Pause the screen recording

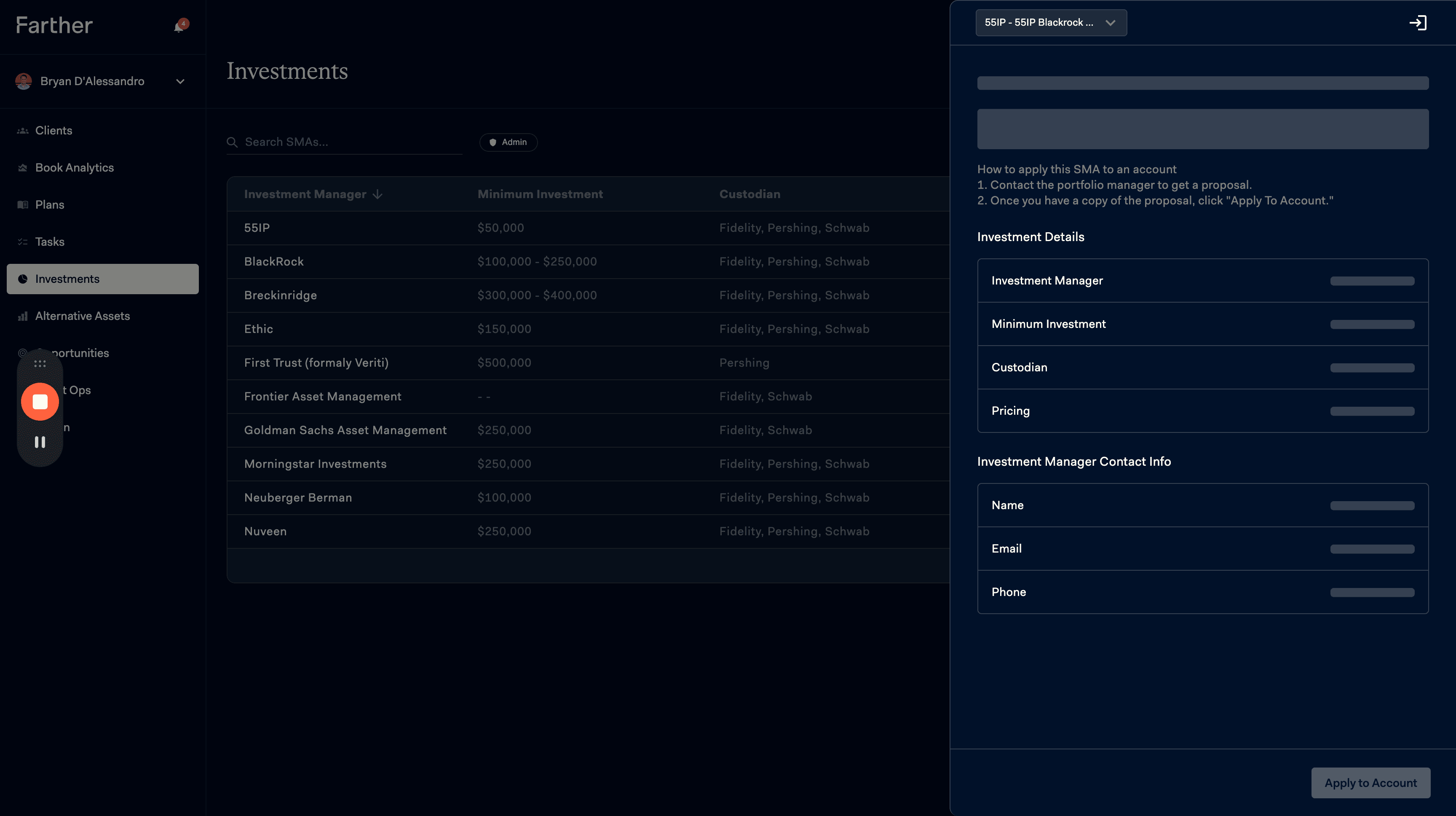click(40, 442)
